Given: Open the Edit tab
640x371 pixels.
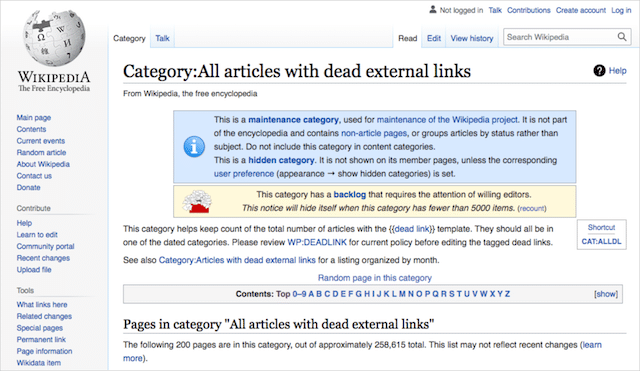Looking at the screenshot, I should point(433,38).
